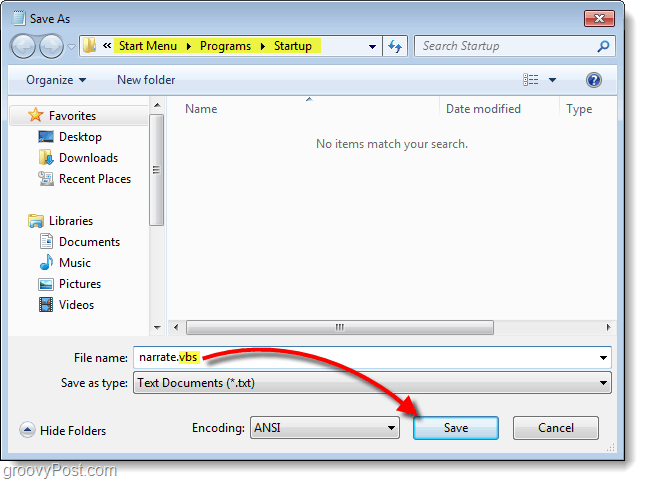
Task: Select Startup in the breadcrumb path
Action: click(292, 46)
